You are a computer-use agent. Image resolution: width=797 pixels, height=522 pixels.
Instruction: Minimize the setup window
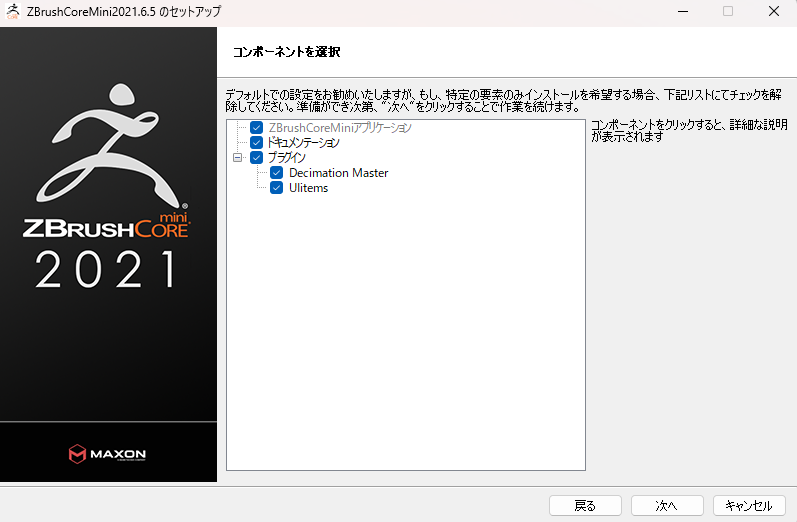pos(683,11)
